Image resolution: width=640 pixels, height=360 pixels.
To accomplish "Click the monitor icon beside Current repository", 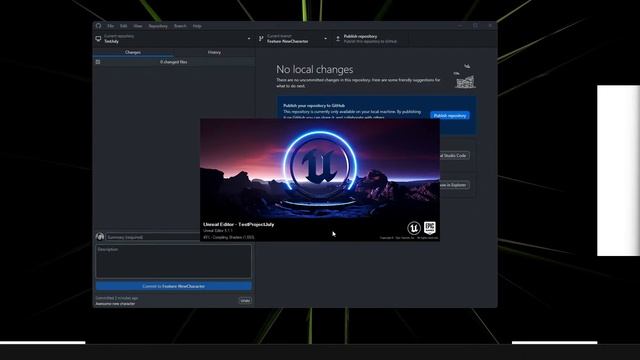I will [98, 39].
